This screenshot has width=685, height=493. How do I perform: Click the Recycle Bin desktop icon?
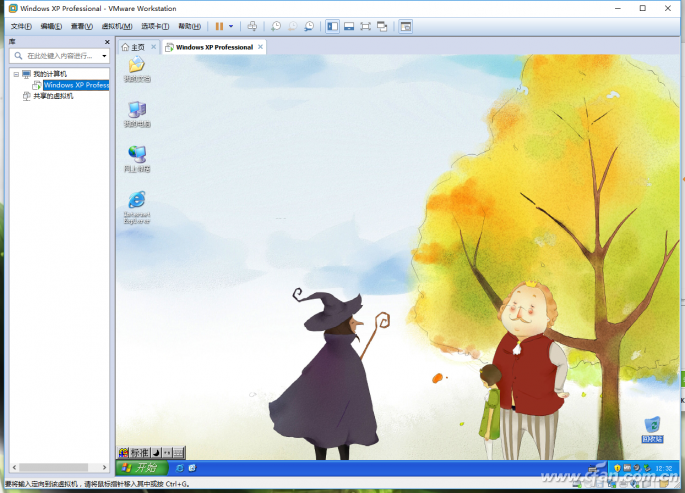pos(652,430)
